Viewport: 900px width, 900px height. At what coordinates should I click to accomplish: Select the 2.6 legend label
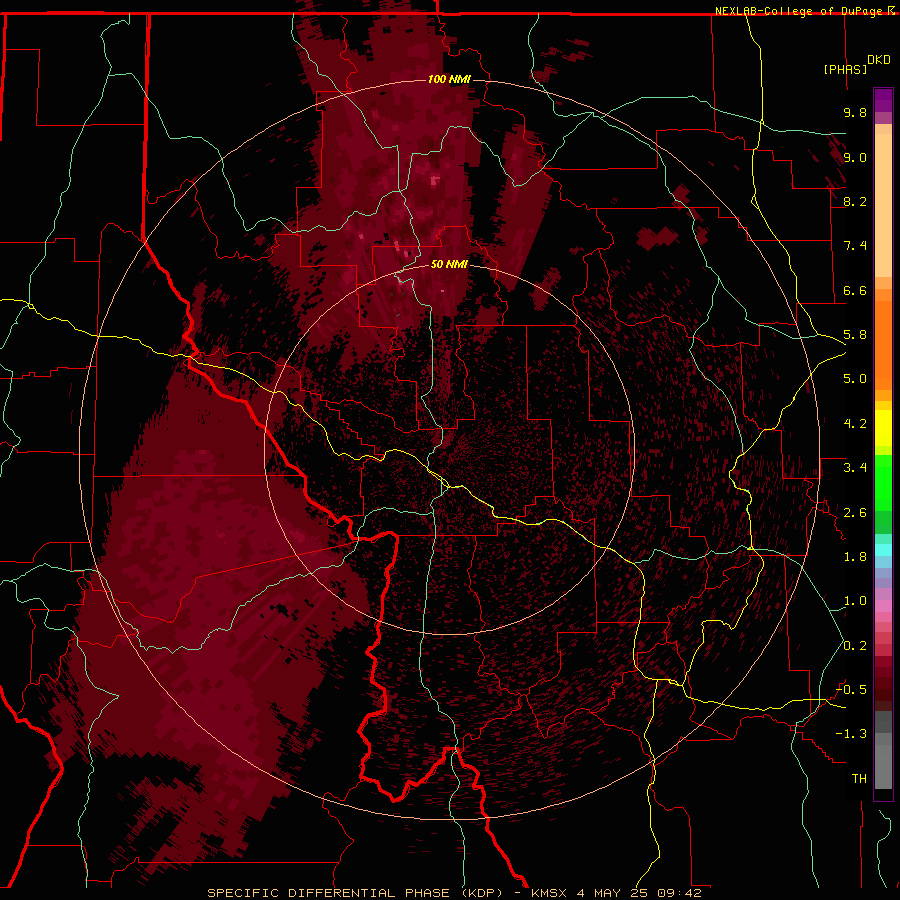pos(855,513)
